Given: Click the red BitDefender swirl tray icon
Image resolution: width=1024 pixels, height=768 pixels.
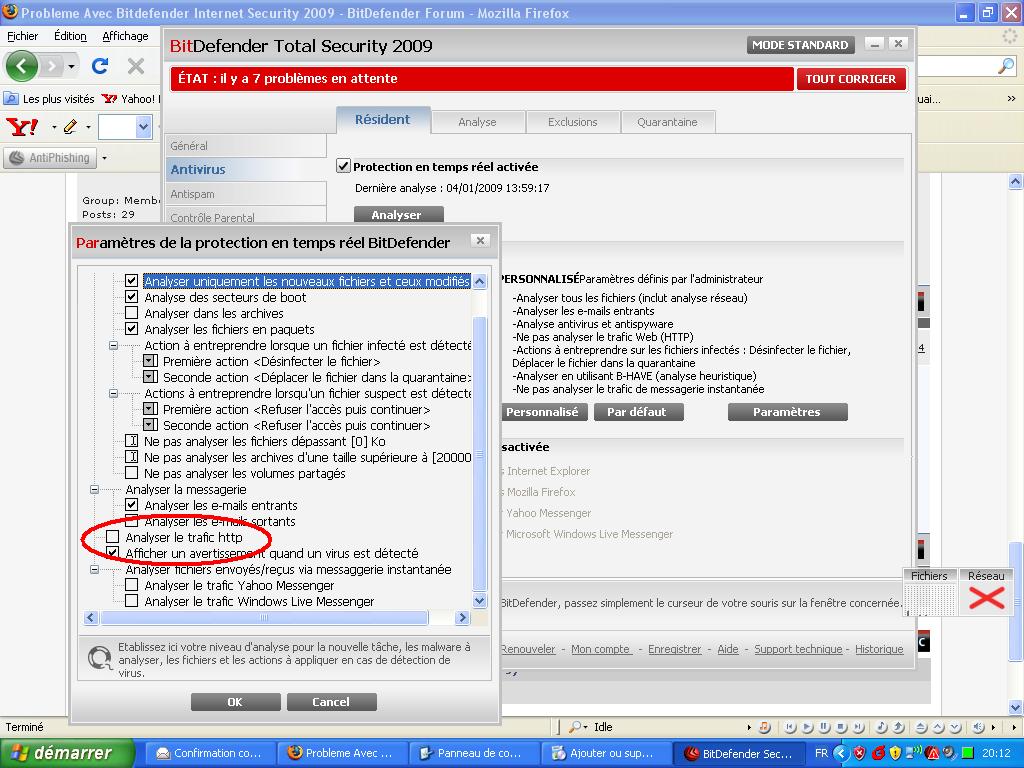Looking at the screenshot, I should pyautogui.click(x=878, y=753).
